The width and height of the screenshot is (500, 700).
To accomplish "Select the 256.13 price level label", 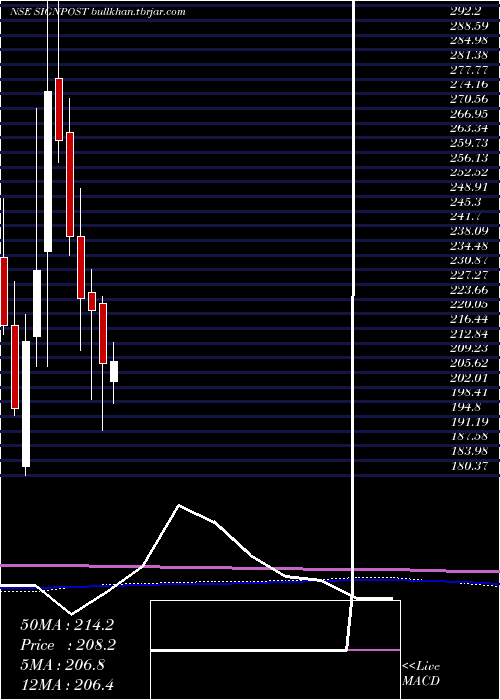I will [x=469, y=159].
